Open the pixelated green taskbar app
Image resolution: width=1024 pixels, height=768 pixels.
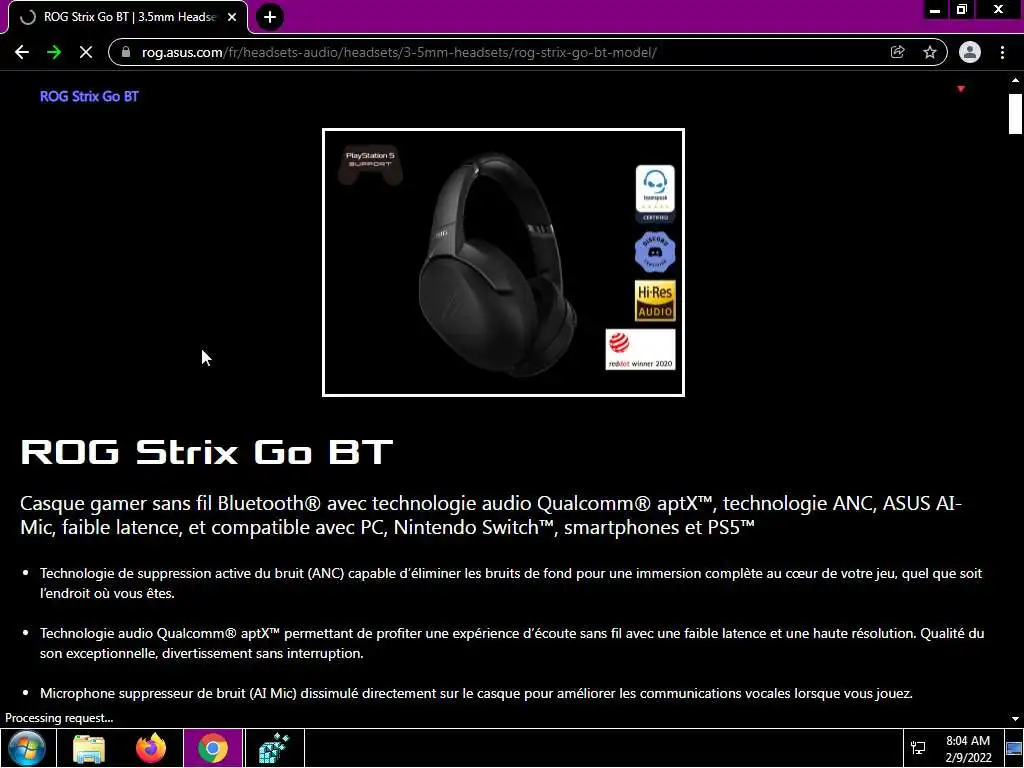pos(274,748)
